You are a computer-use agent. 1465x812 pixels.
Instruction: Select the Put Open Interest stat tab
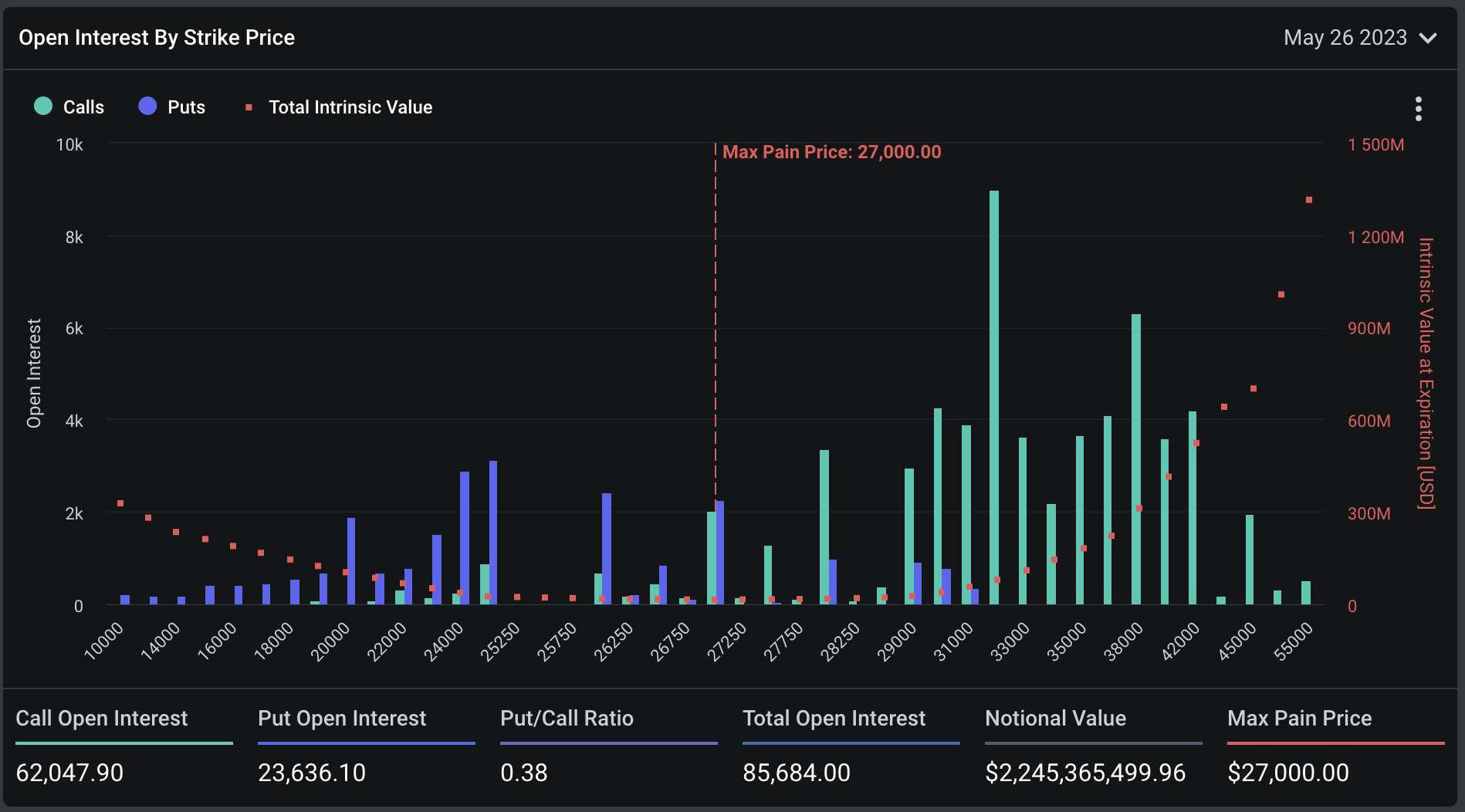[x=342, y=719]
